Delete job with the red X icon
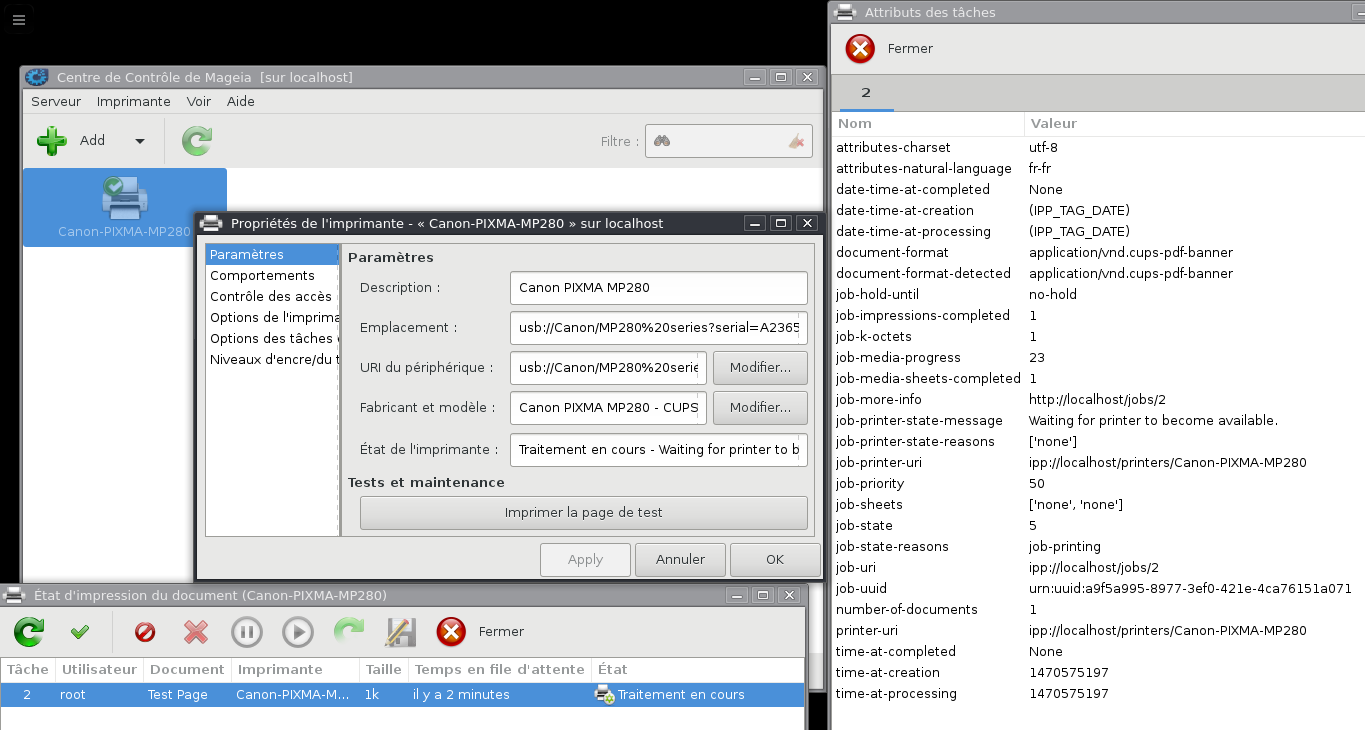 tap(196, 632)
